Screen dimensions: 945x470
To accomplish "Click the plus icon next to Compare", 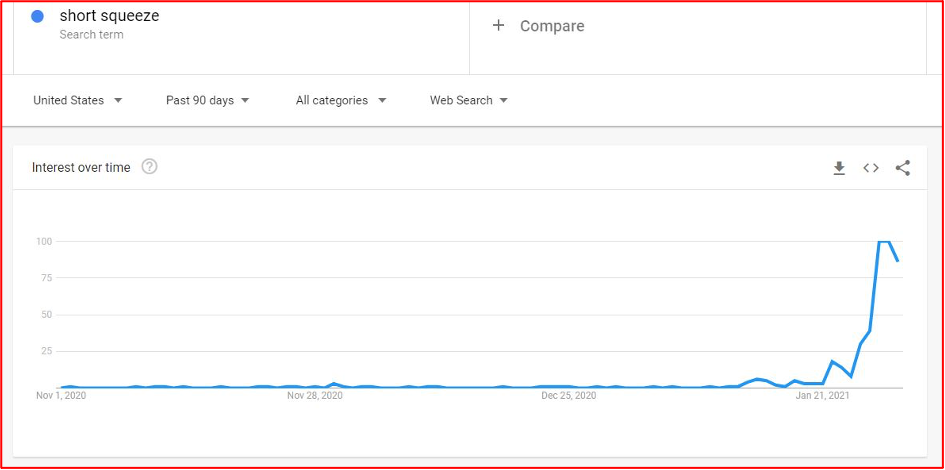I will (498, 25).
